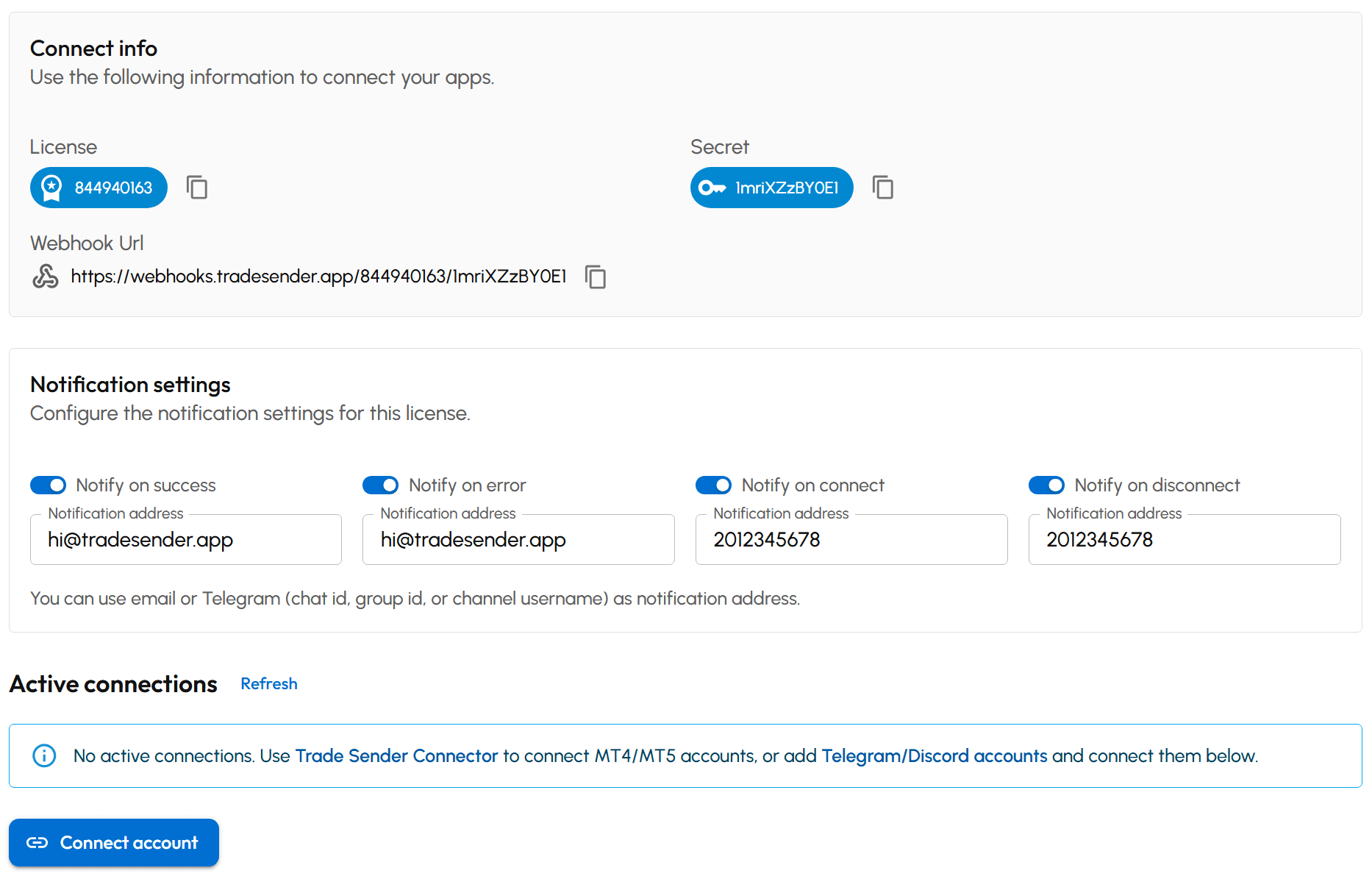Click the info icon in connections alert
Screen dimensions: 1372x879
point(44,755)
